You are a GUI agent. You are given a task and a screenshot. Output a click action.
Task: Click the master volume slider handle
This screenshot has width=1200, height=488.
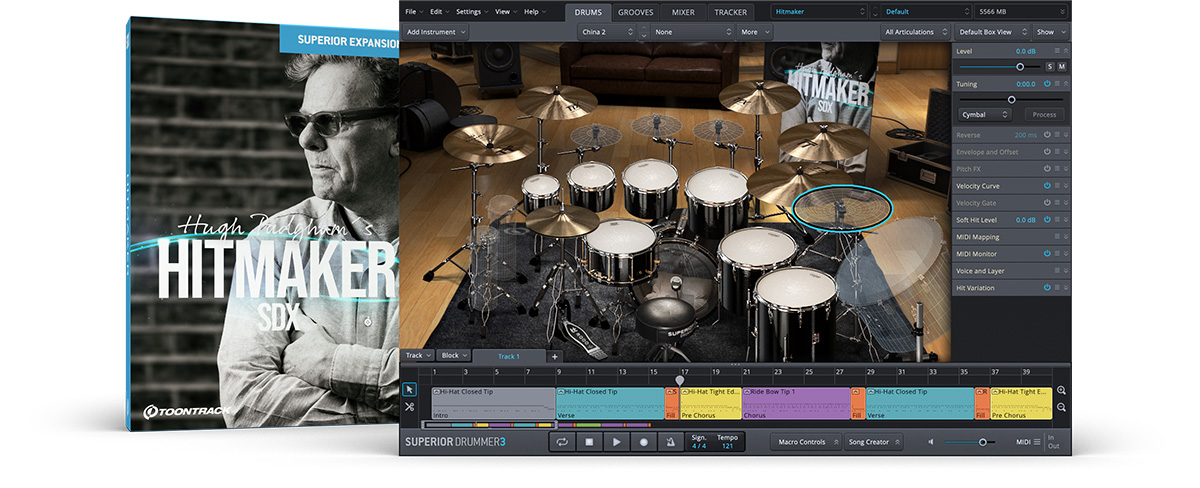pyautogui.click(x=982, y=442)
